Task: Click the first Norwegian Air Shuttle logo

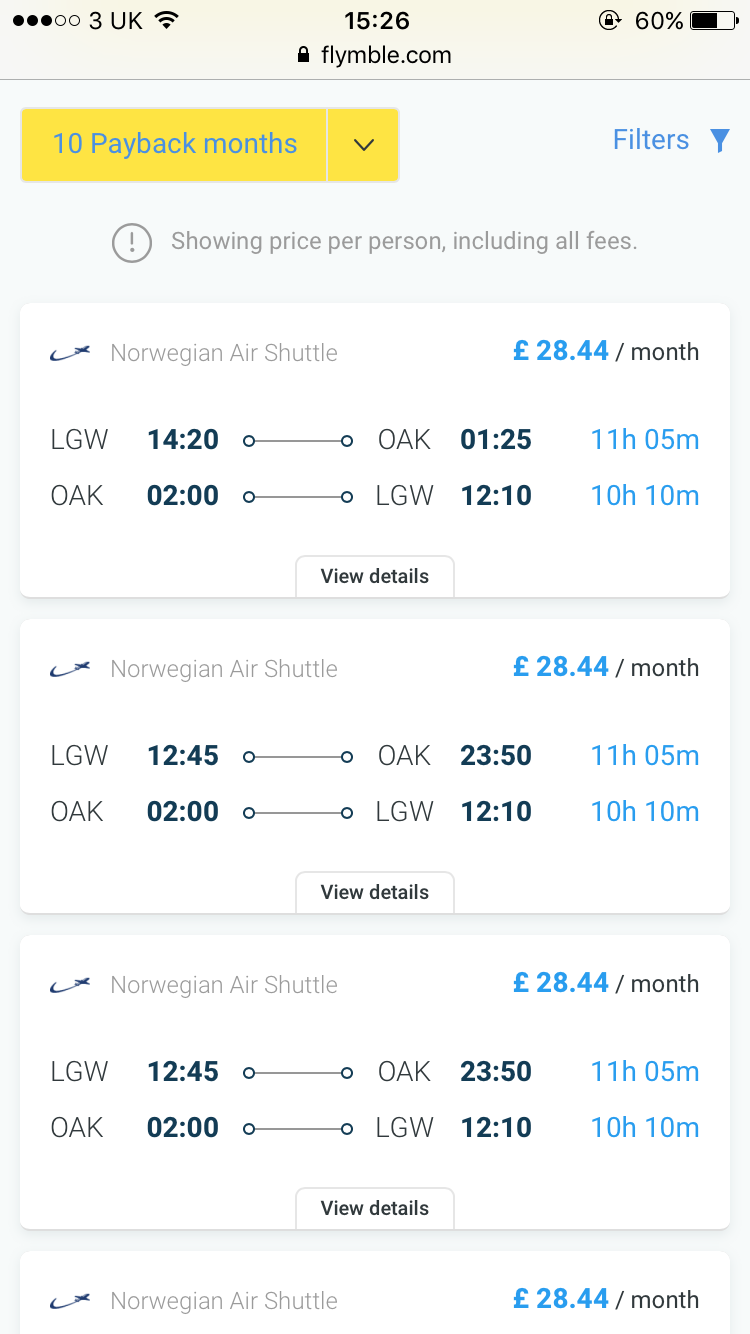Action: pos(70,352)
